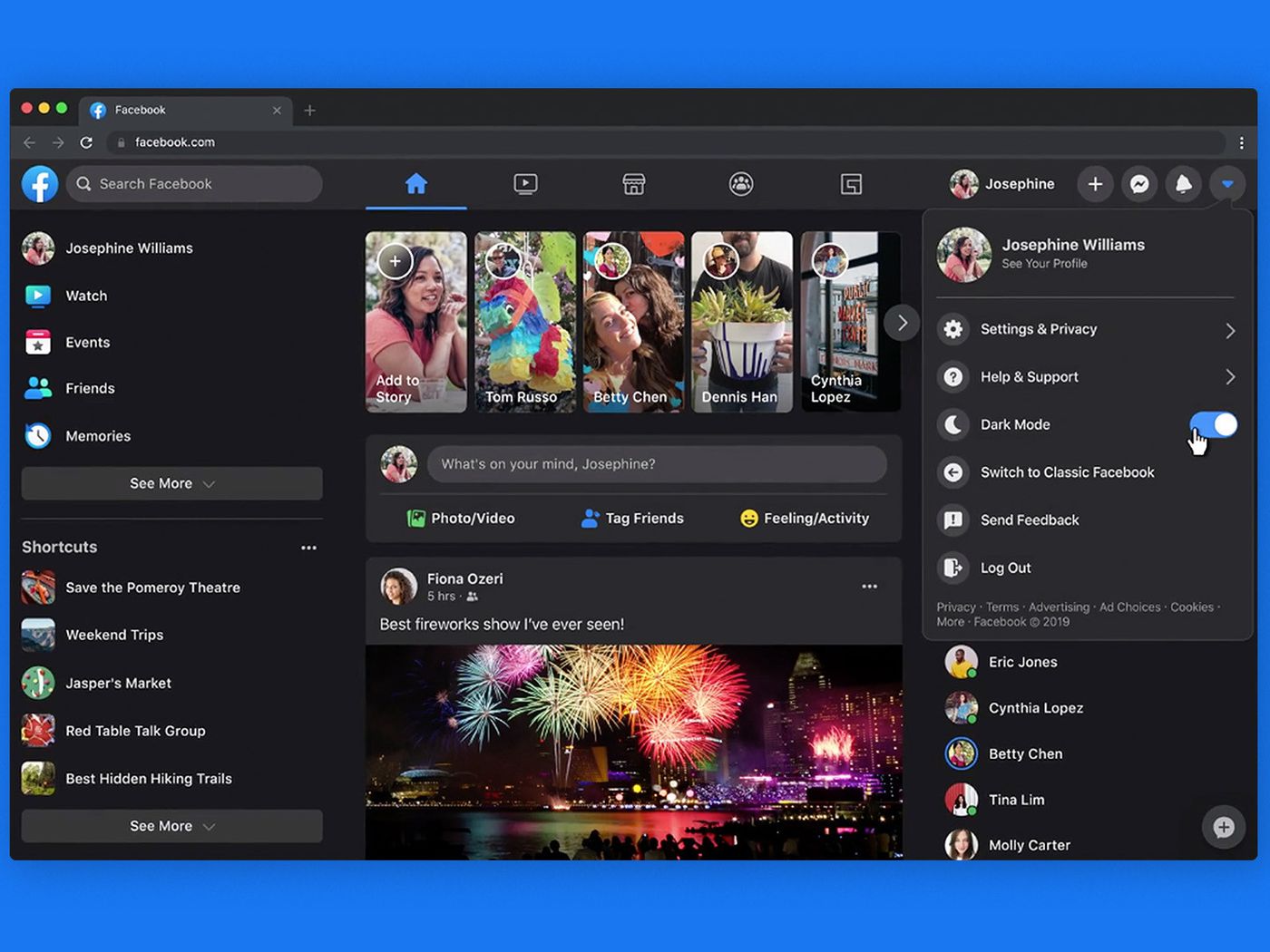View Betty Chen's story
Viewport: 1270px width, 952px height.
633,322
